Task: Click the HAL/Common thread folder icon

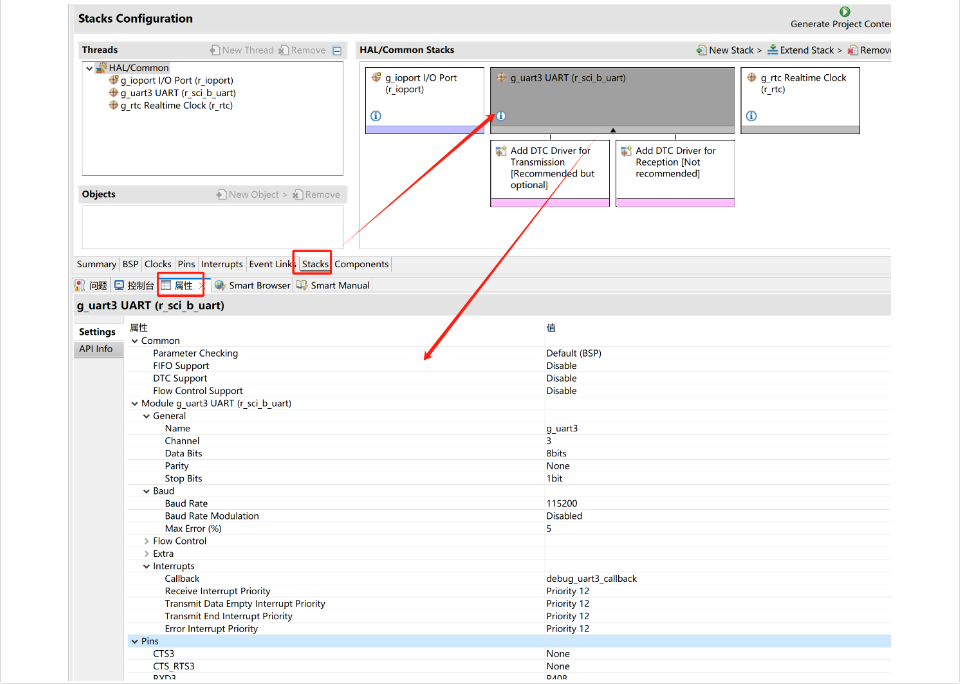Action: (102, 67)
